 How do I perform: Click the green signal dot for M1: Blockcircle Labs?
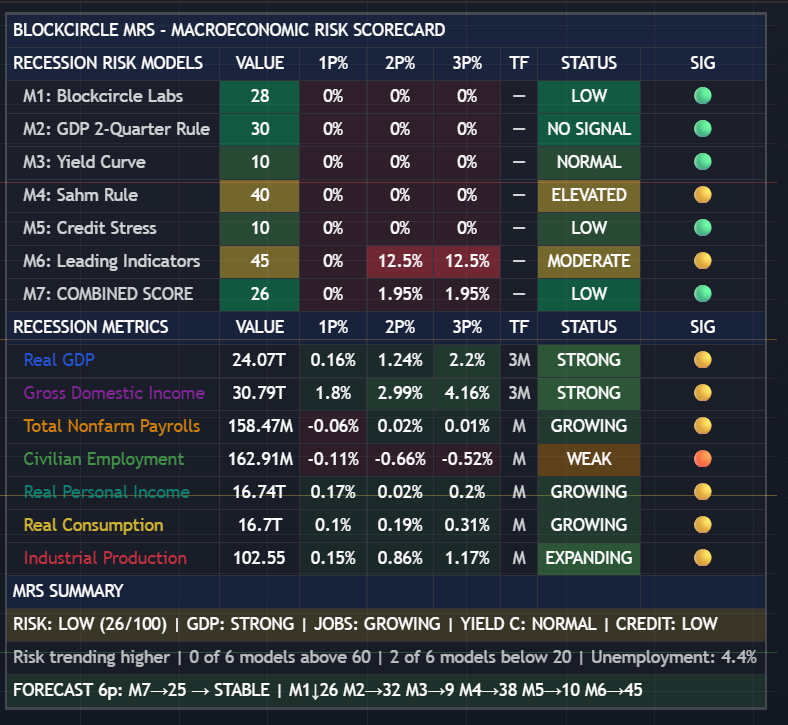click(x=703, y=95)
